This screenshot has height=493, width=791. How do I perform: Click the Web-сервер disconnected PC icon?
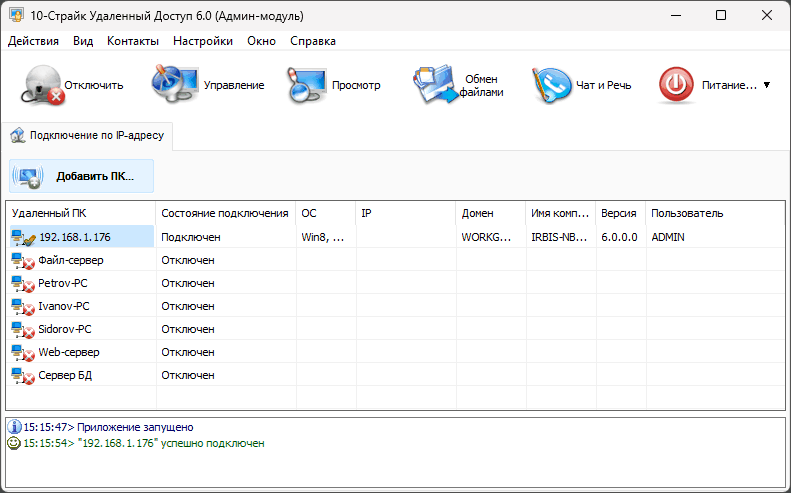point(22,352)
